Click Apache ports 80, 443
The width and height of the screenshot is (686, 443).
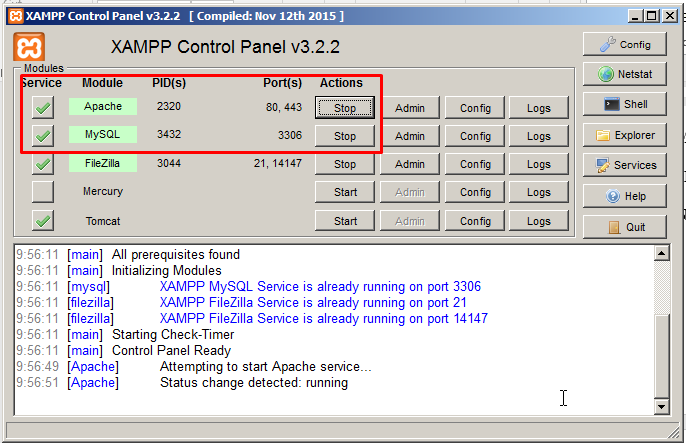tap(284, 107)
